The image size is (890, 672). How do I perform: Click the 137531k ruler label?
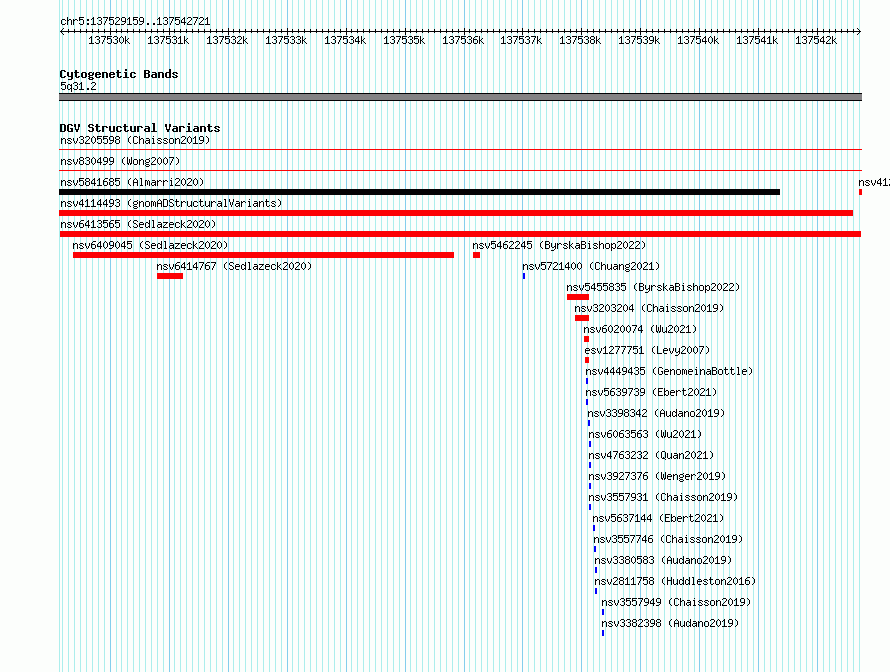click(168, 40)
